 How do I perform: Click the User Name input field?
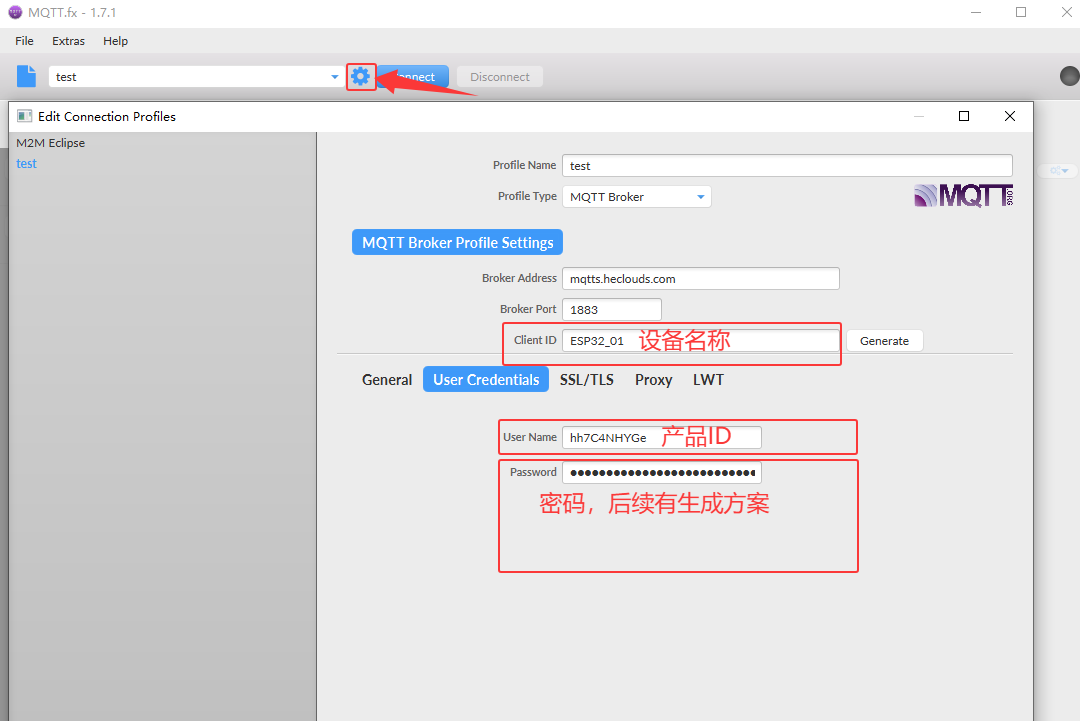662,437
